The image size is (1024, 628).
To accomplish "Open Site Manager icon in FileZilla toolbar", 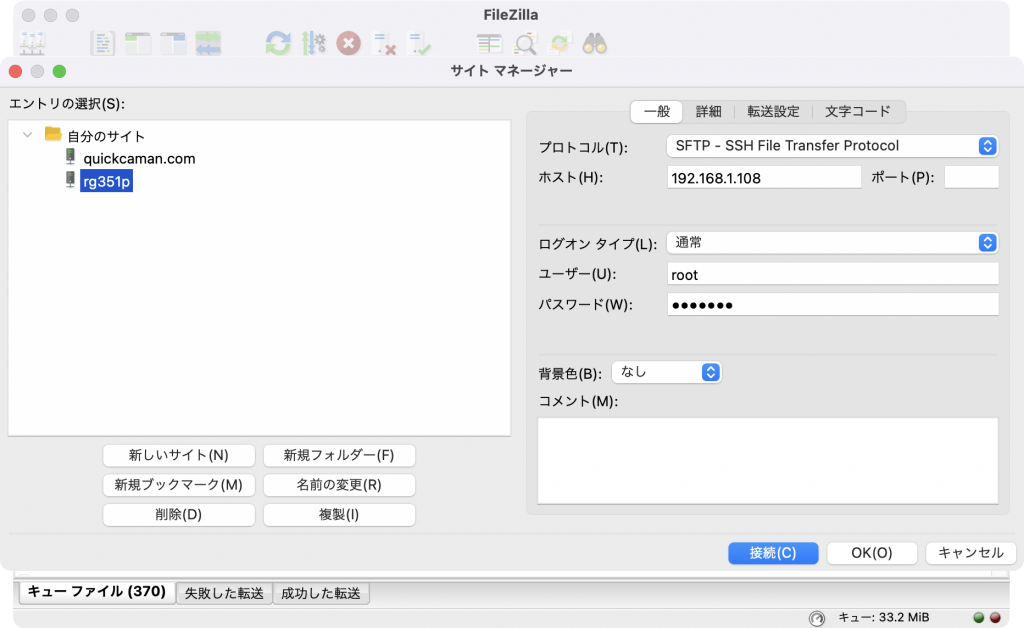I will coord(31,44).
